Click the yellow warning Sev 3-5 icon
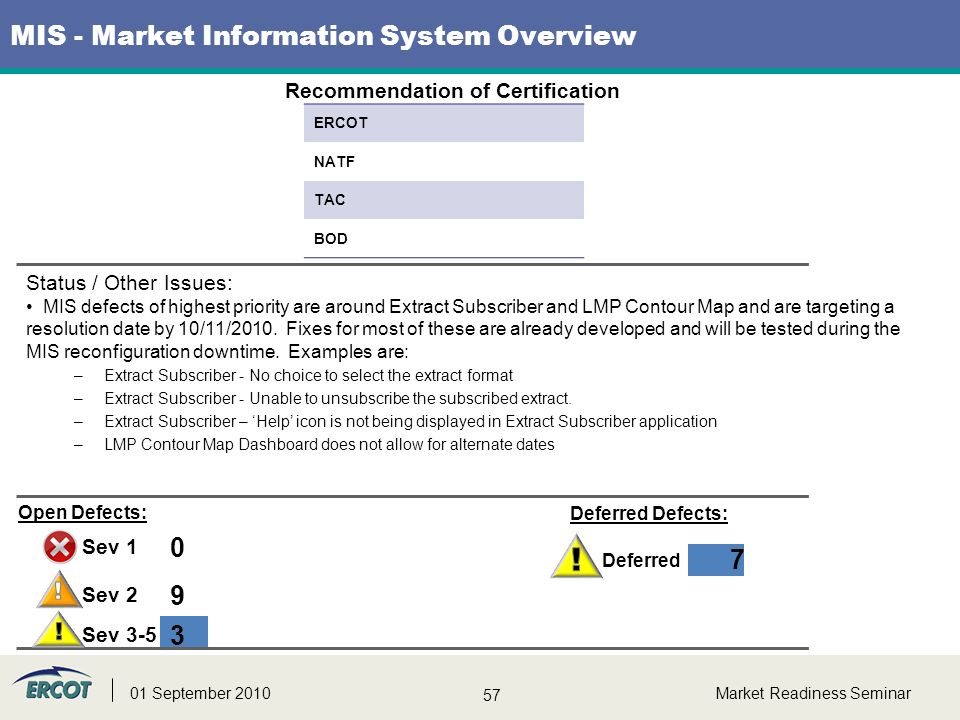Screen dimensions: 960x720 [58, 629]
